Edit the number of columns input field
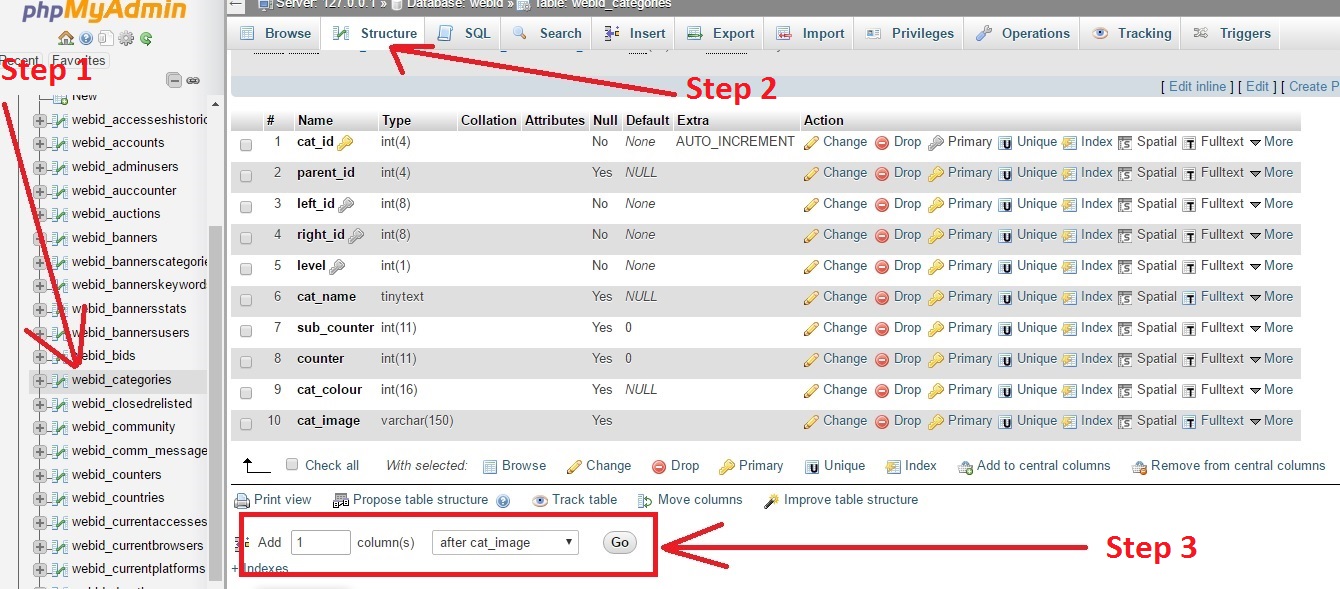 [x=320, y=541]
